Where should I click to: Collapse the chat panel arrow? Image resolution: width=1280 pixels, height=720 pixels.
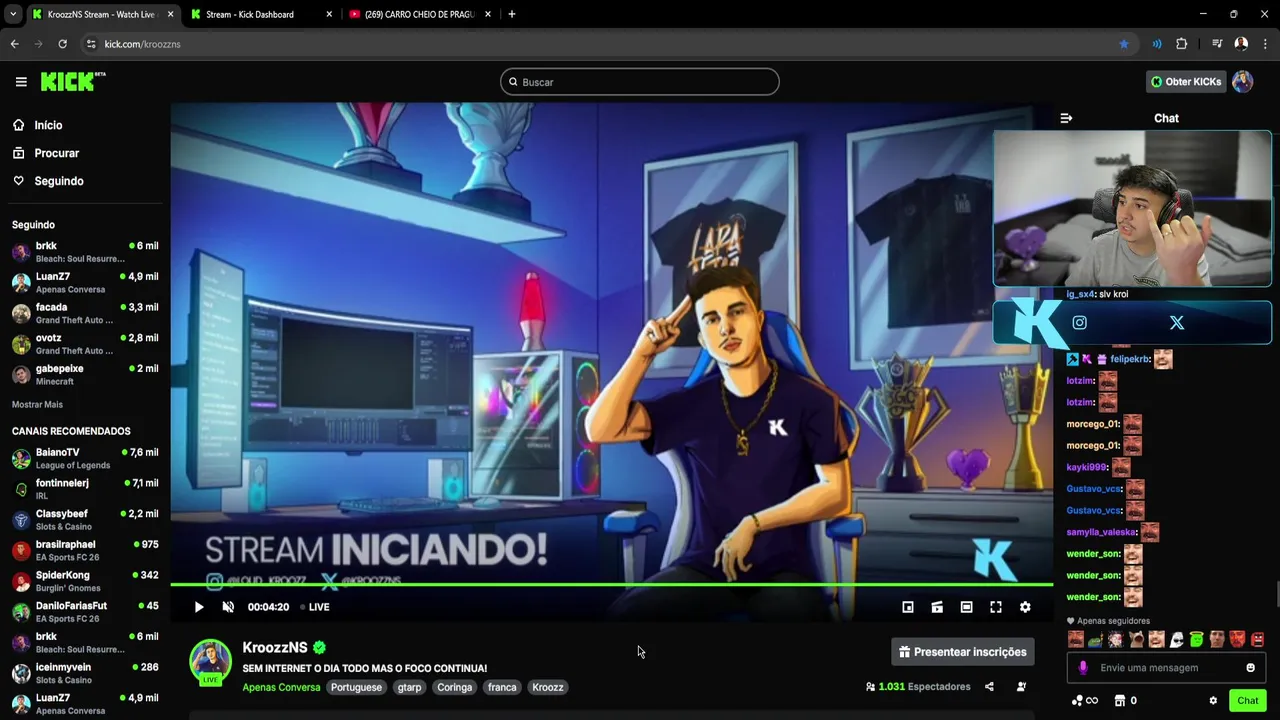pyautogui.click(x=1066, y=118)
